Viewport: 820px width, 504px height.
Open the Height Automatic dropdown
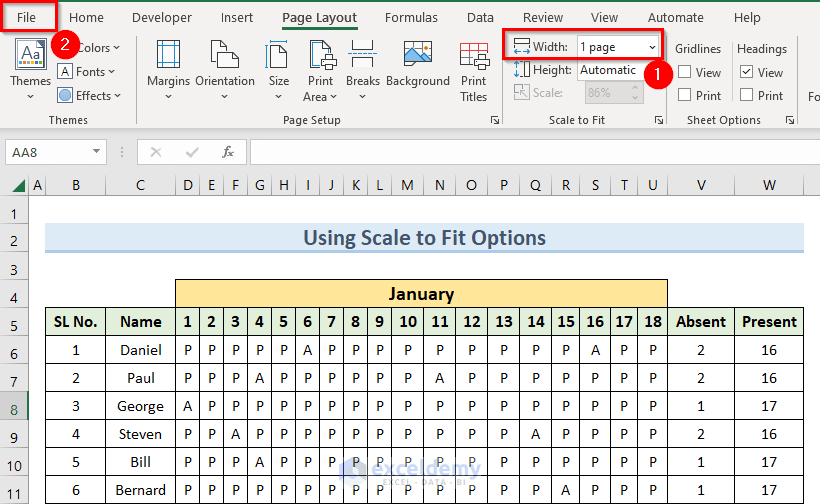[x=610, y=70]
